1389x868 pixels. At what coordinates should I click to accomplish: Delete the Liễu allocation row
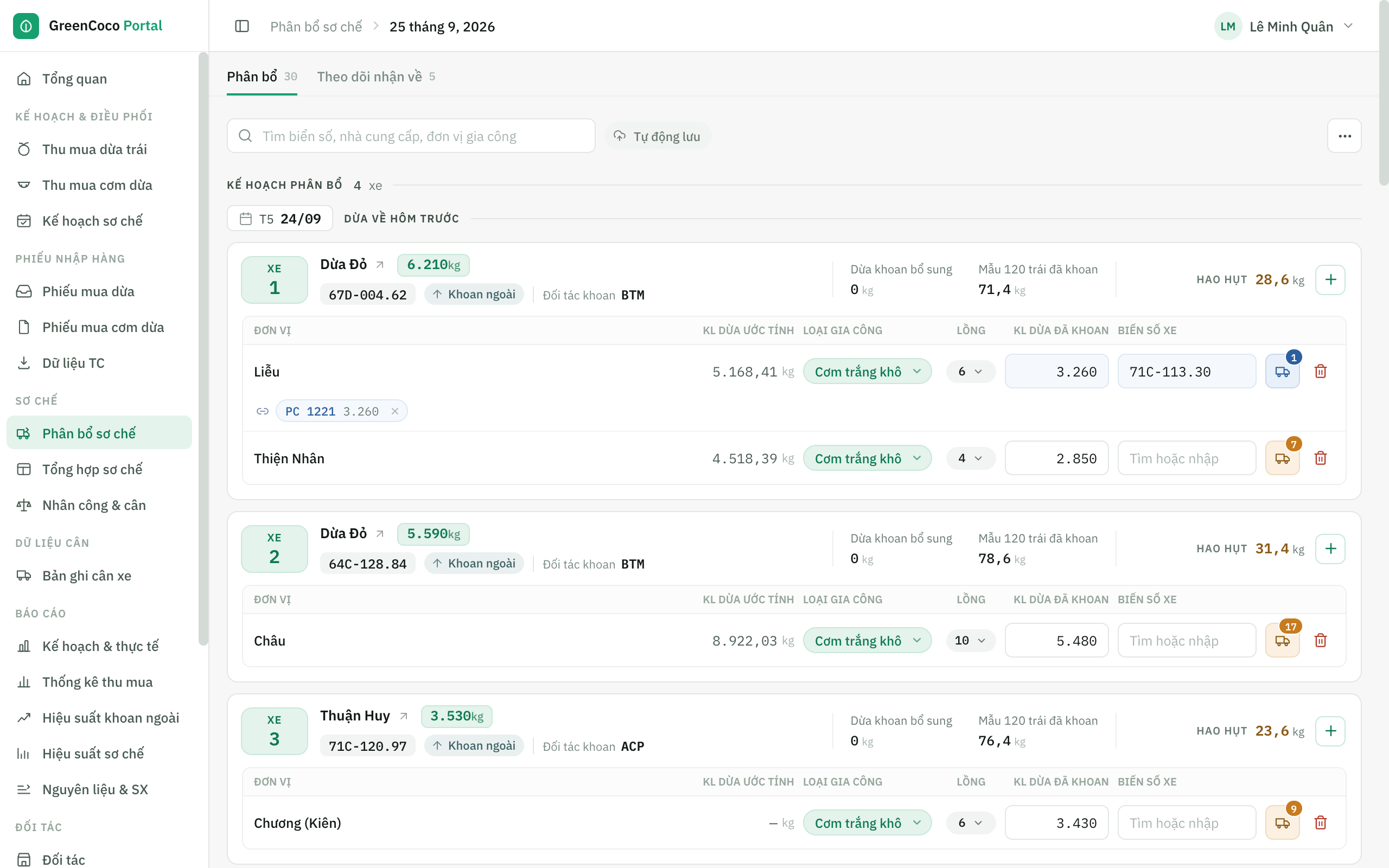point(1321,372)
